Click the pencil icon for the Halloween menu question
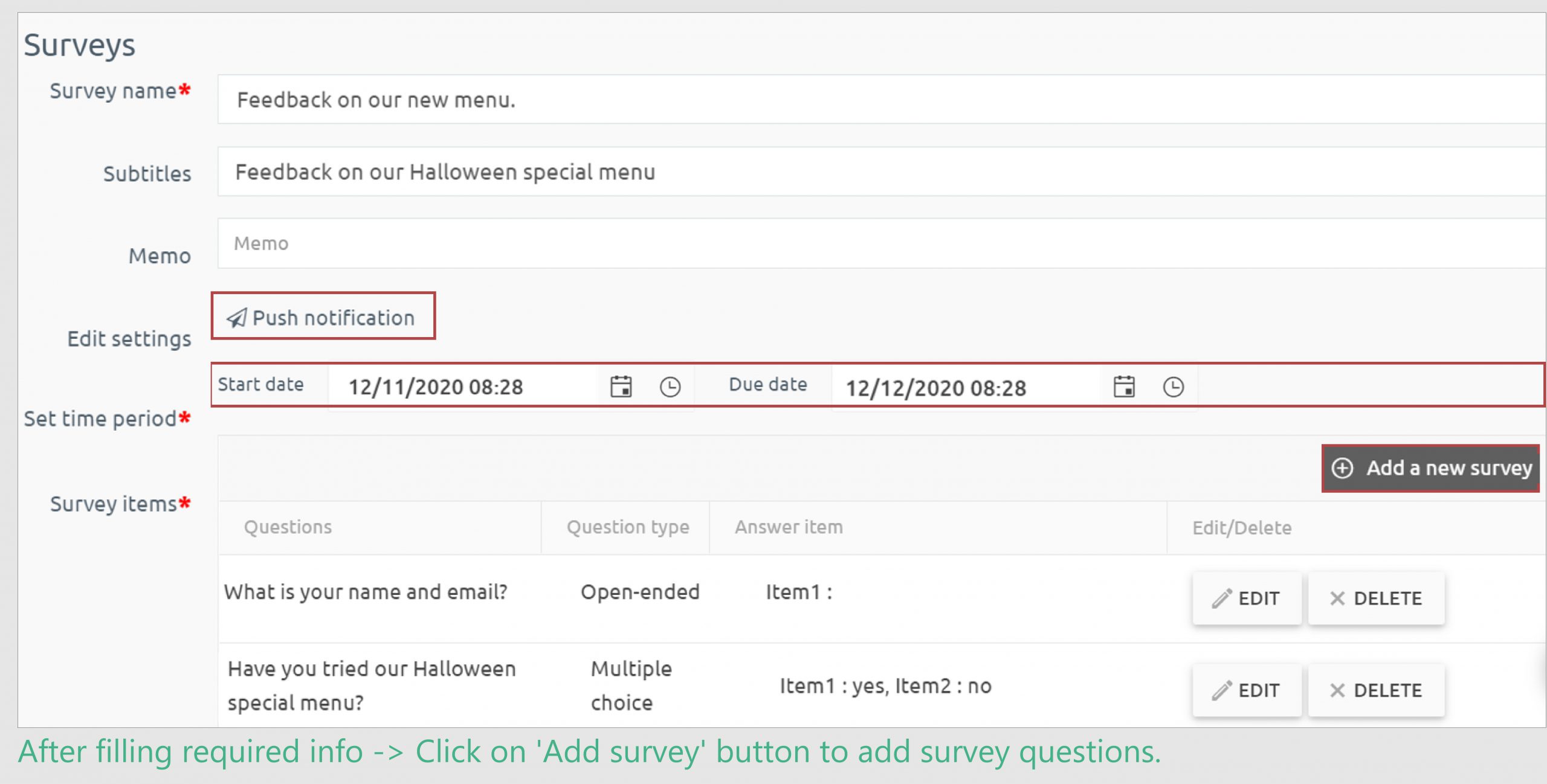The height and width of the screenshot is (784, 1547). tap(1221, 690)
